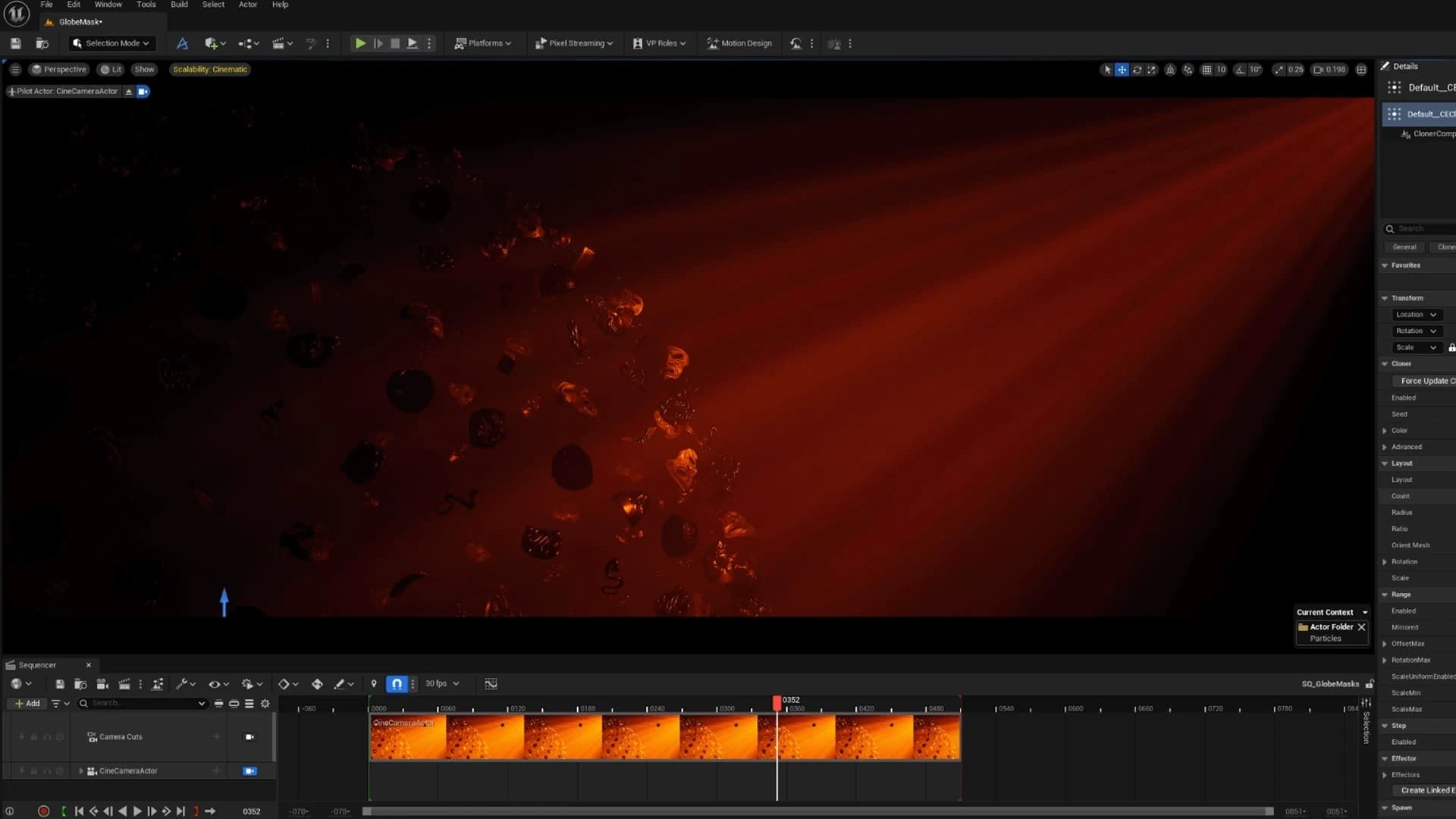Click the save level icon
1456x819 pixels.
16,44
